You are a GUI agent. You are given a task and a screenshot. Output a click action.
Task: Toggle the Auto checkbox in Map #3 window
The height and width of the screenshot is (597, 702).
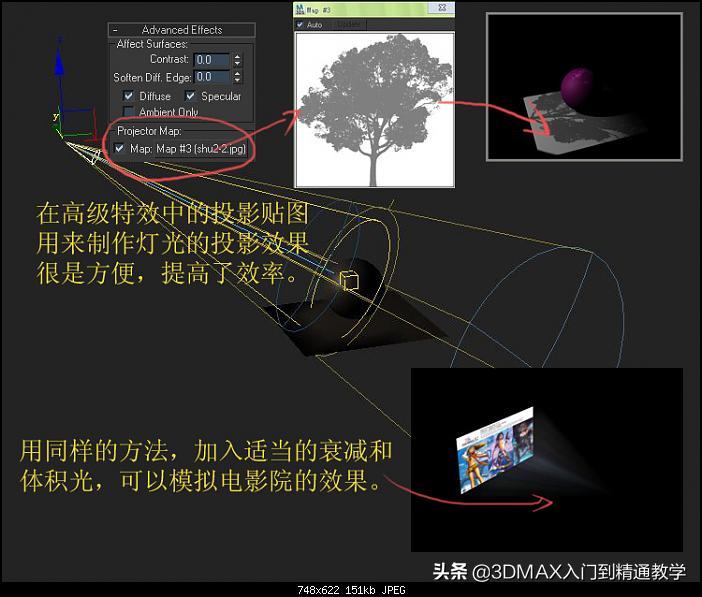click(x=300, y=25)
